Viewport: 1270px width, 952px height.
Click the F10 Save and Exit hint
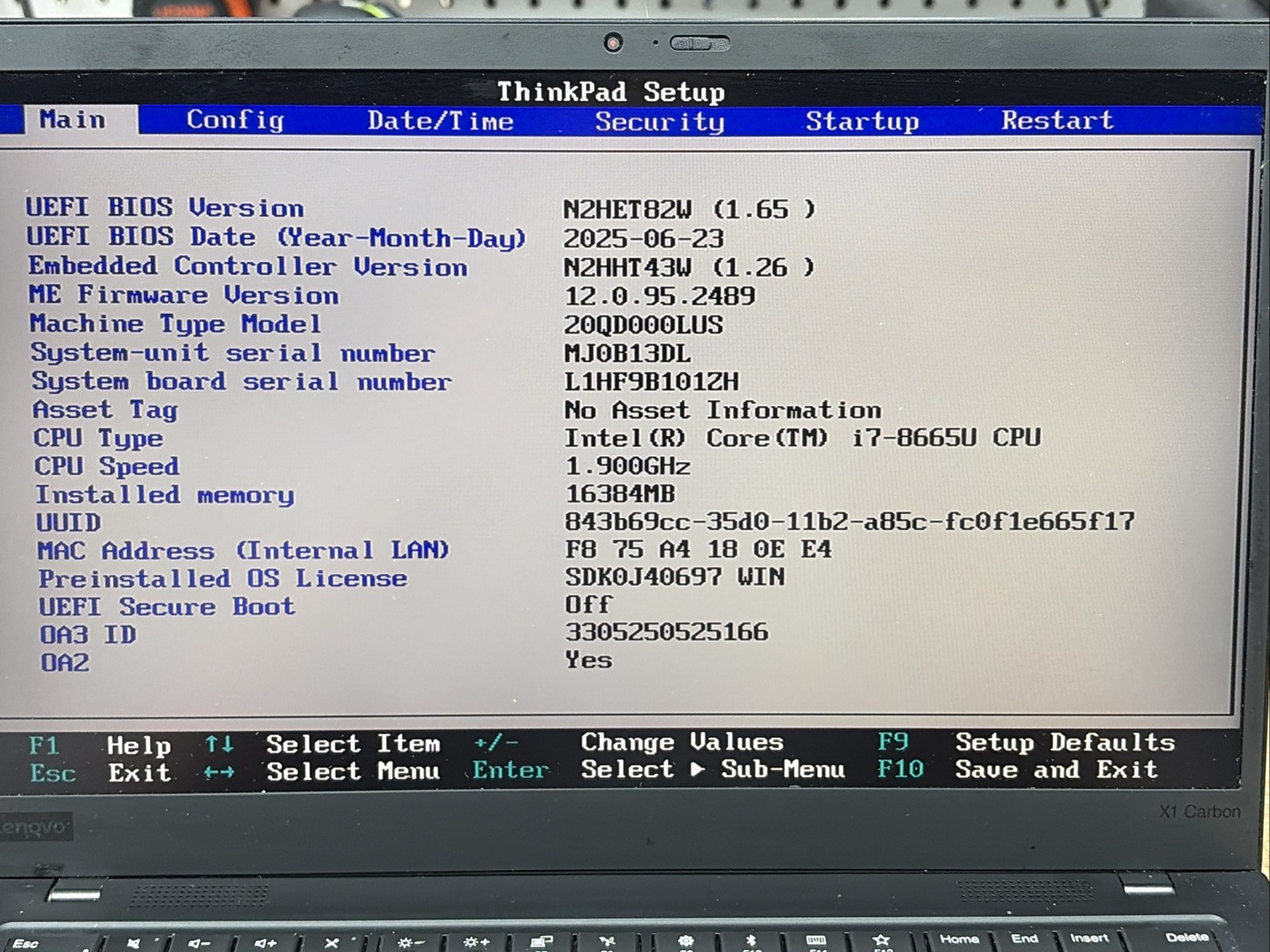pyautogui.click(x=1017, y=769)
